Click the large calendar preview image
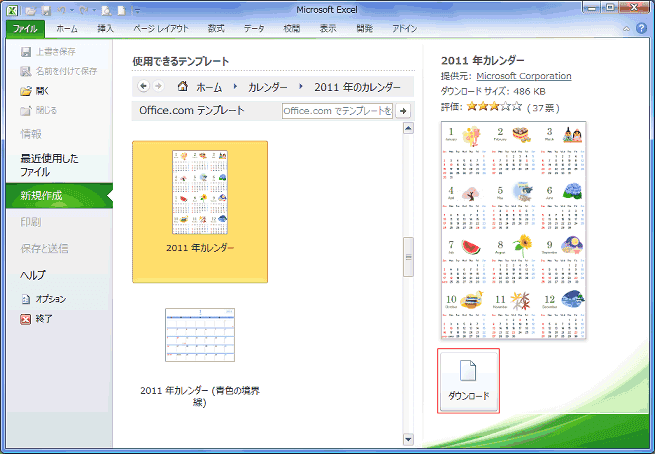Viewport: 655px width, 454px height. point(513,230)
